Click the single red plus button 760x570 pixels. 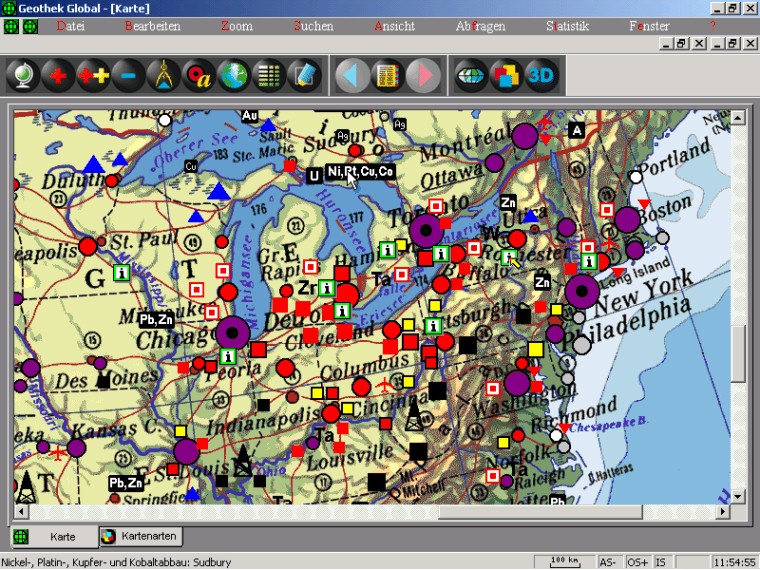[58, 76]
